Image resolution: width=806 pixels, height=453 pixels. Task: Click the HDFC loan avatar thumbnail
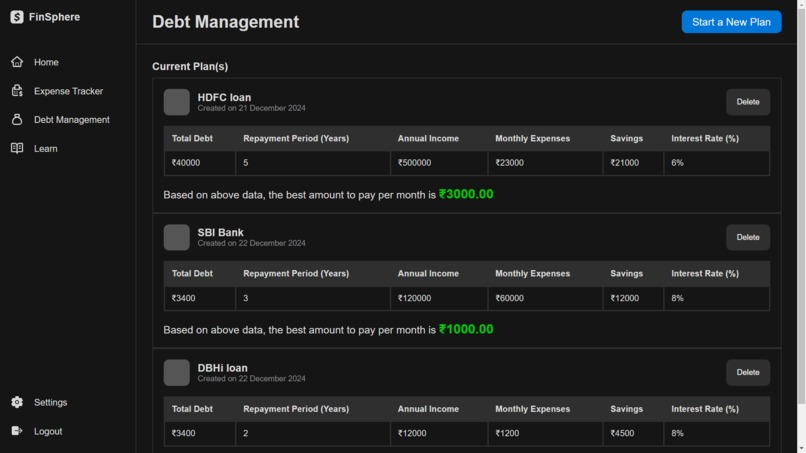coord(176,102)
